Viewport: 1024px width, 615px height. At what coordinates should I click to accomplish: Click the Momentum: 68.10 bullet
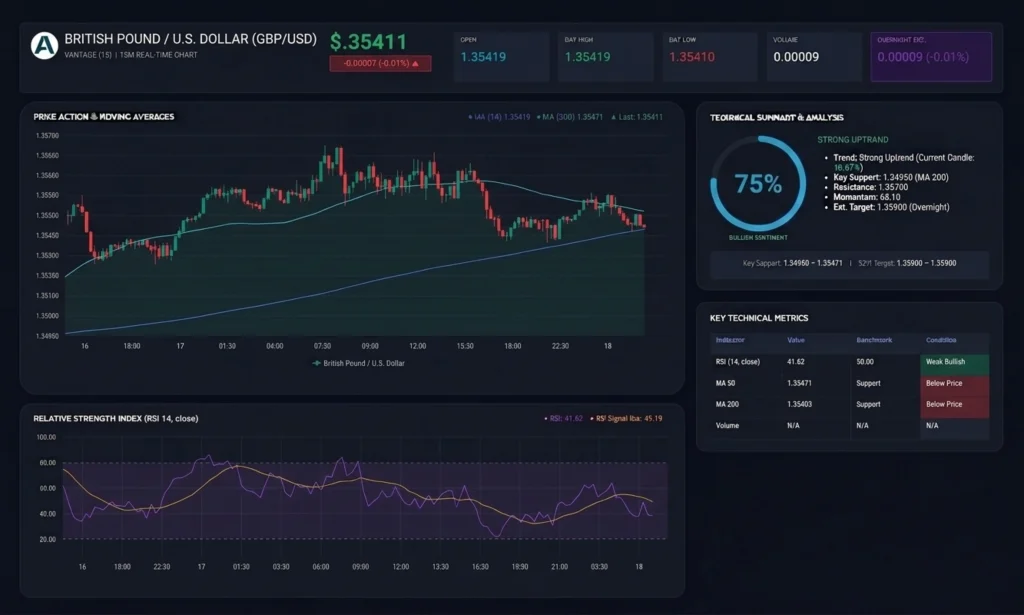click(x=867, y=197)
